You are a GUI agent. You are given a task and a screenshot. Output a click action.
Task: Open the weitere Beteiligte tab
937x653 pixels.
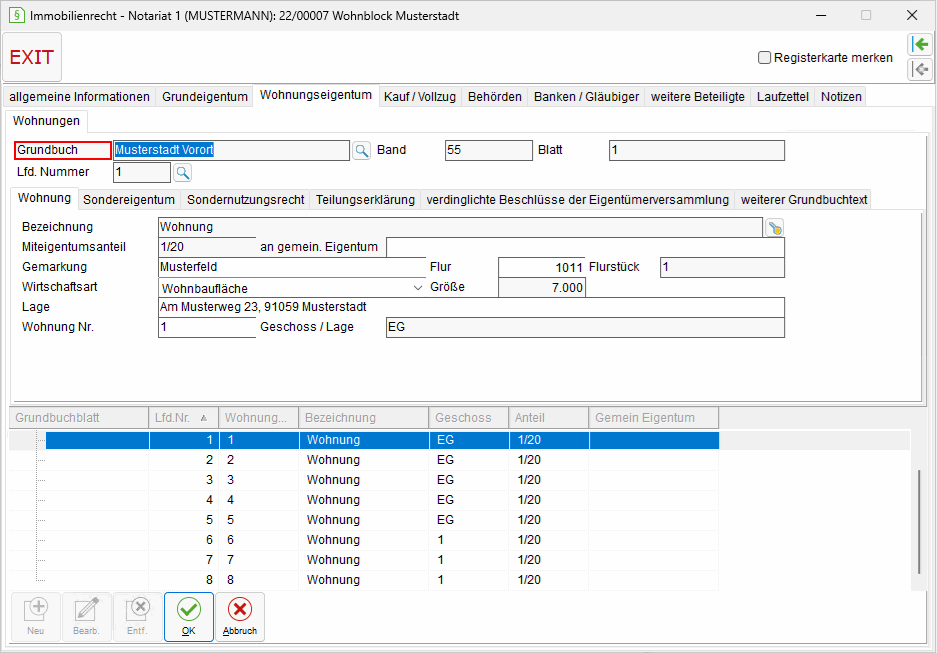(698, 97)
